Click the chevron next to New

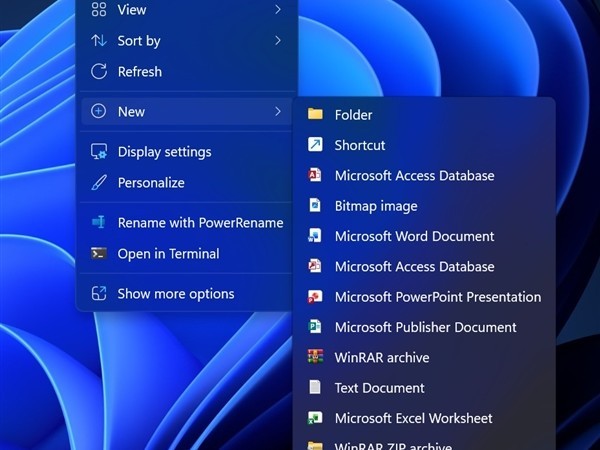click(x=278, y=112)
